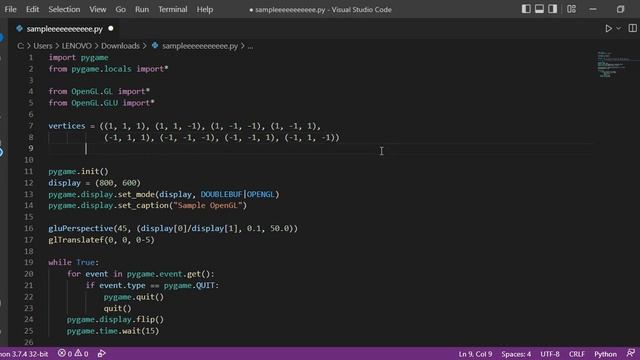640x360 pixels.
Task: Click line number 25 in the gutter
Action: tap(29, 331)
